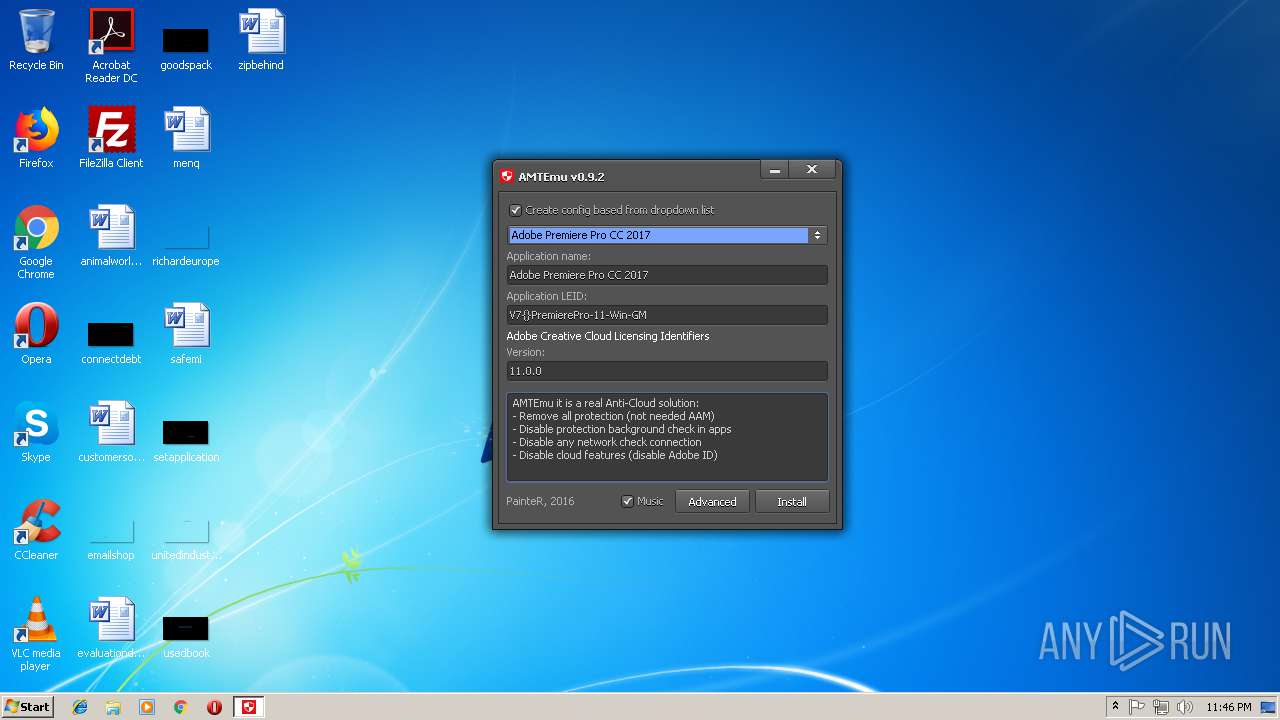Image resolution: width=1280 pixels, height=720 pixels.
Task: Click the 'PainteR, 2016' credit text
Action: [540, 502]
